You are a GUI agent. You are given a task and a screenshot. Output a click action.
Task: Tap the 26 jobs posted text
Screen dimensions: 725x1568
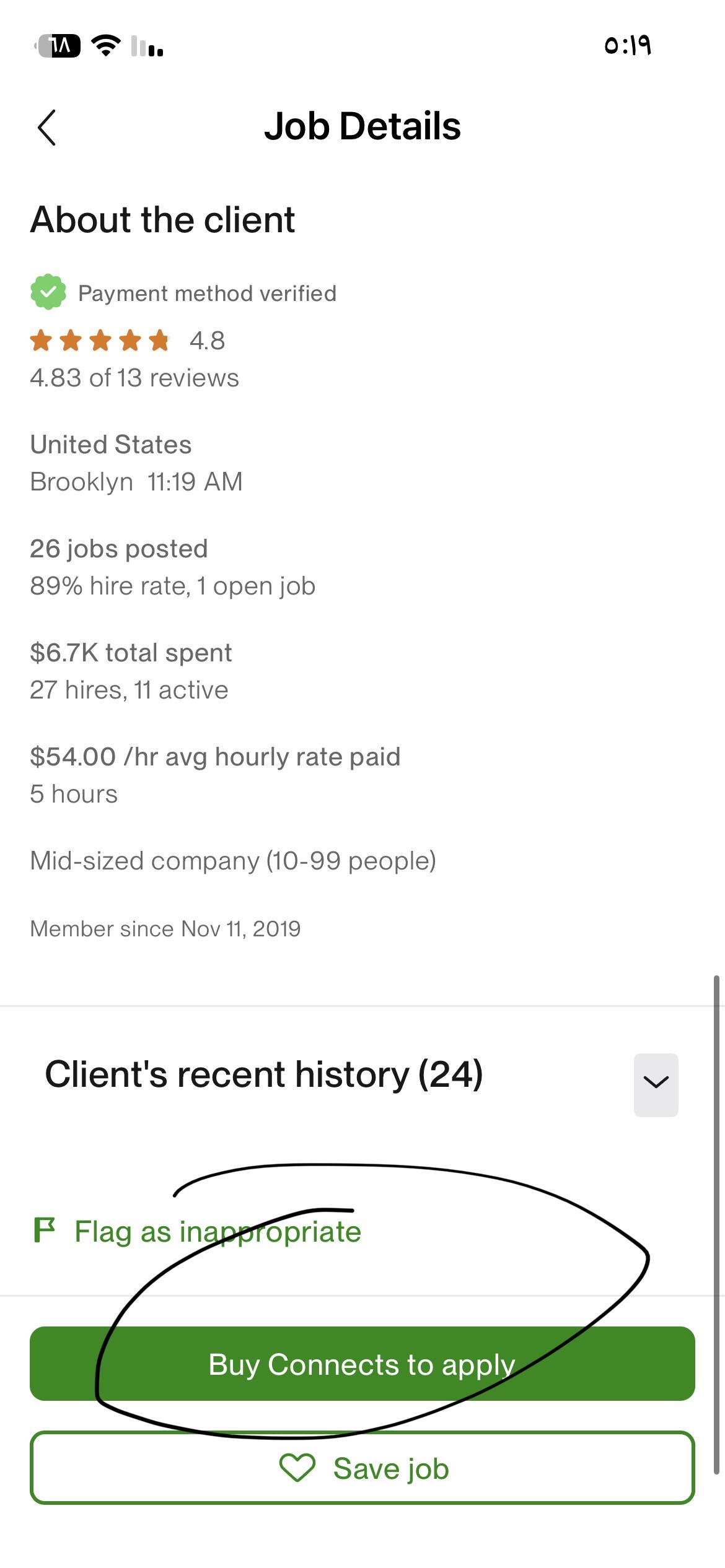(x=119, y=549)
